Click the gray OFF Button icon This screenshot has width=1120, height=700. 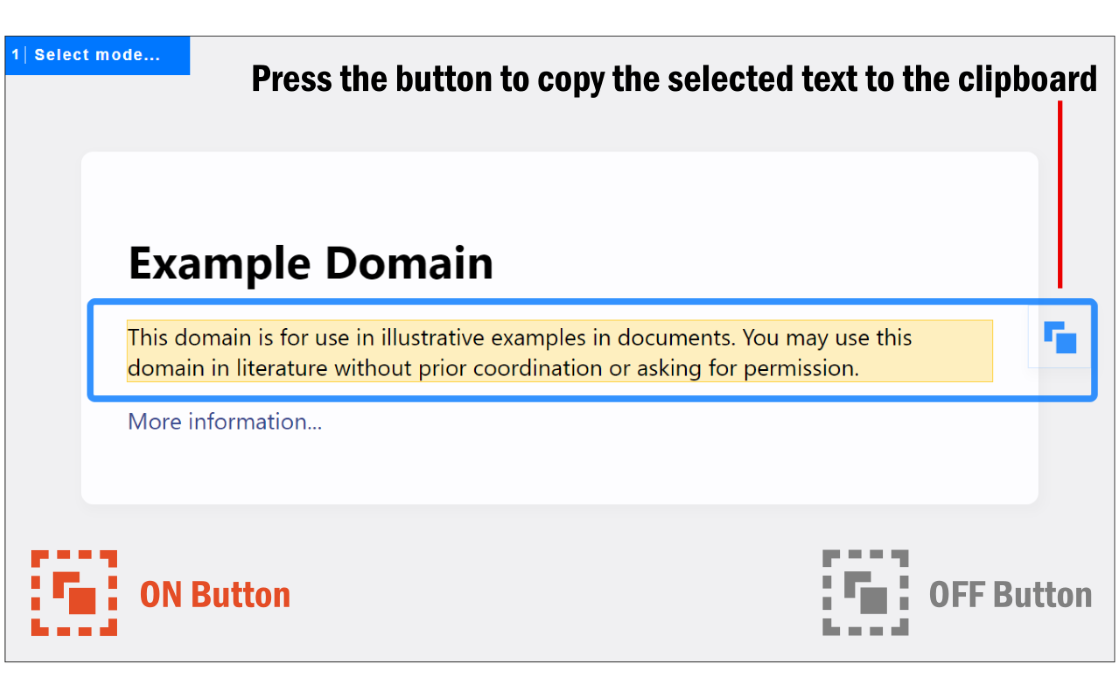pos(866,593)
